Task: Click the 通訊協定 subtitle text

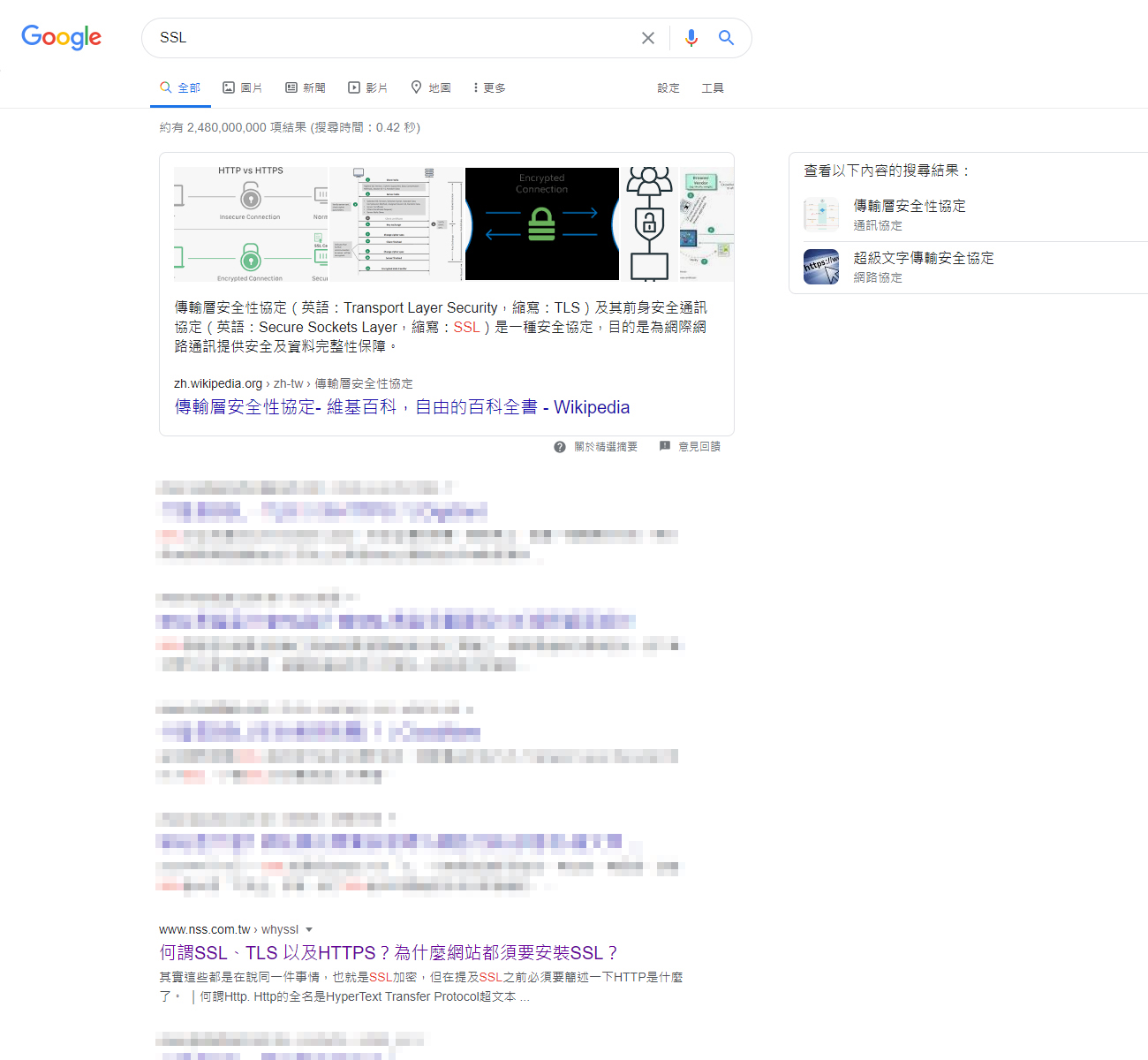Action: pos(878,225)
